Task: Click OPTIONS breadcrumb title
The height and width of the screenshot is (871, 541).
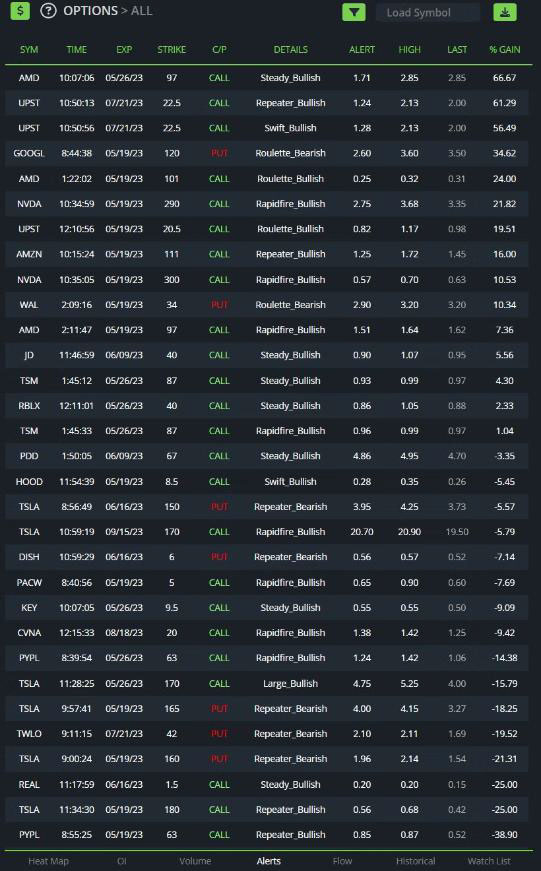Action: (x=91, y=11)
